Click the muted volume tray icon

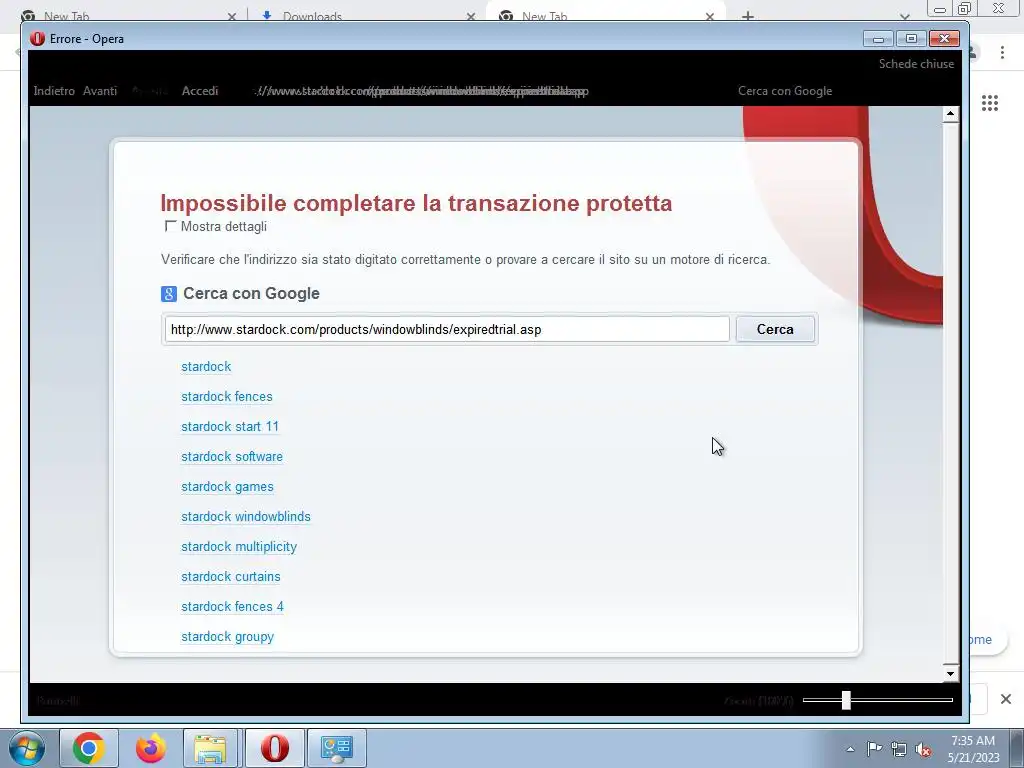click(923, 749)
